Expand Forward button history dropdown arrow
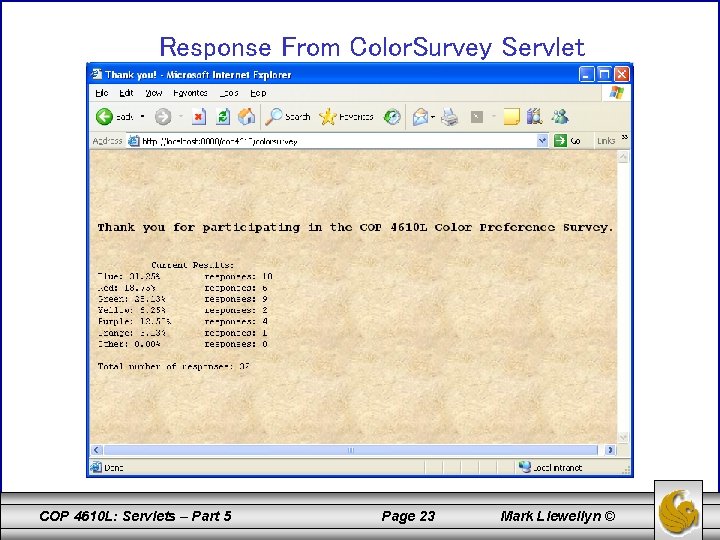Viewport: 720px width, 540px height. pyautogui.click(x=181, y=117)
